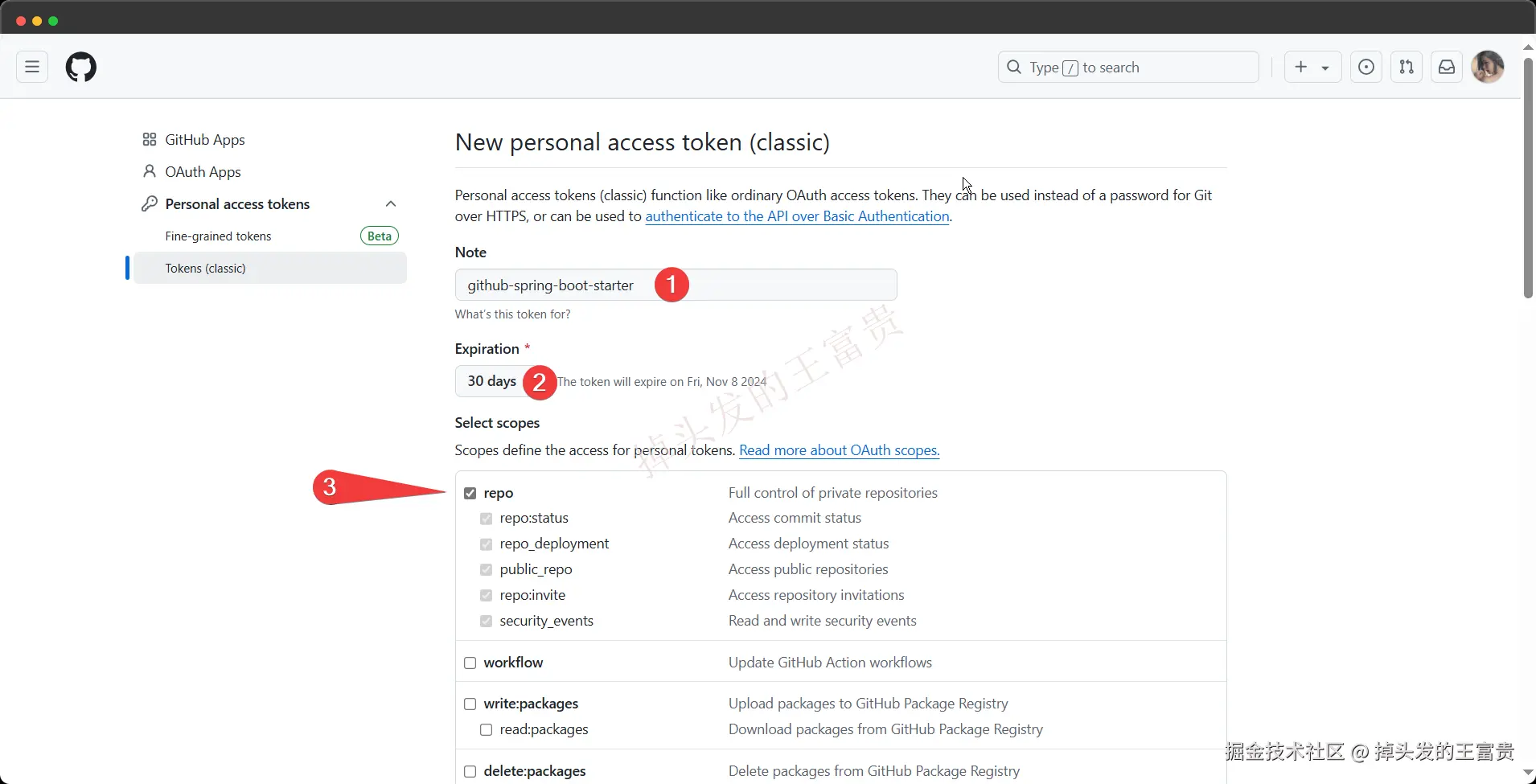This screenshot has height=784, width=1536.
Task: Open OAuth Apps settings page
Action: click(x=203, y=172)
